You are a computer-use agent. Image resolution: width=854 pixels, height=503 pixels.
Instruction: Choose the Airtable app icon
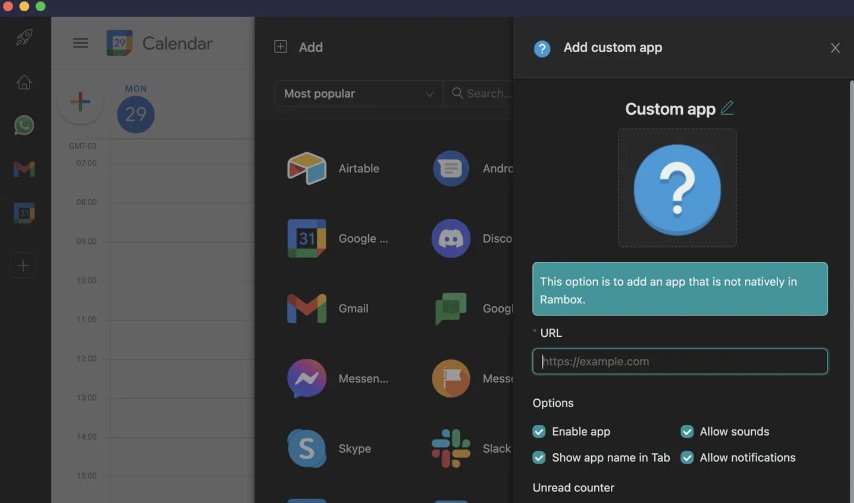coord(307,168)
